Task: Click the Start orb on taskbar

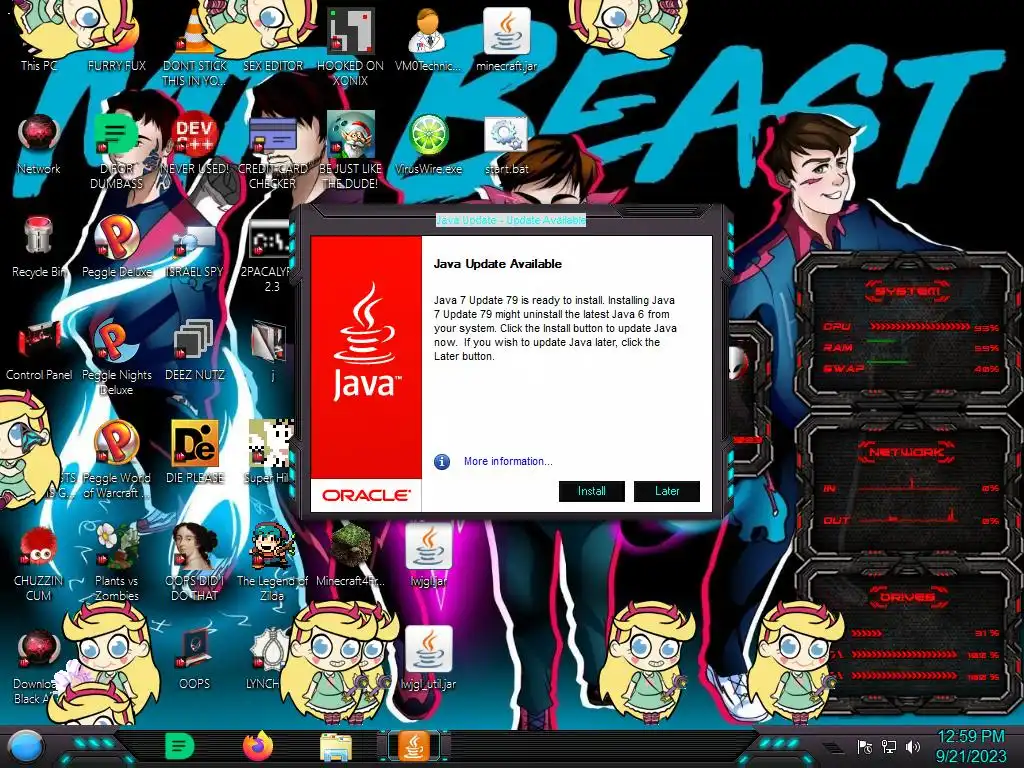Action: [x=26, y=747]
